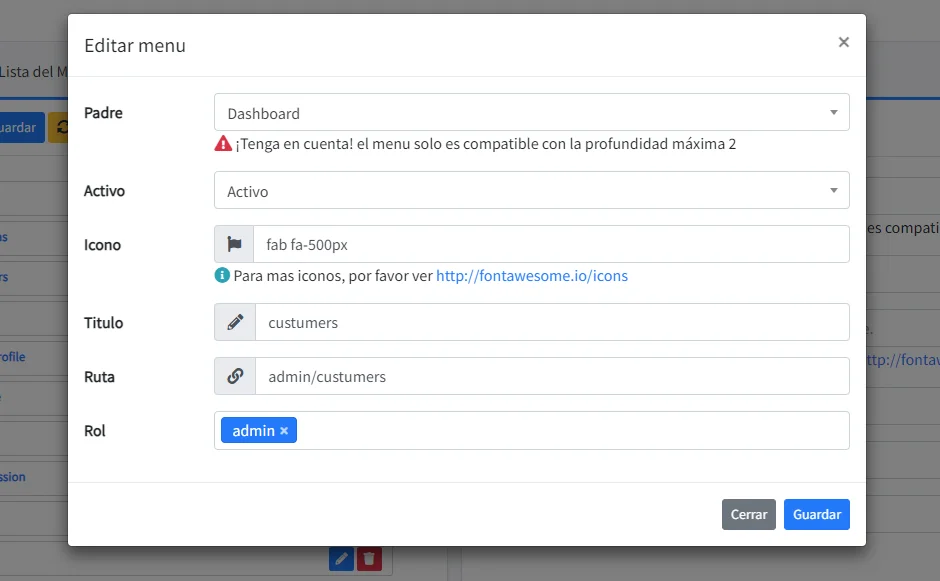Click the flag icon beside the Icono field
The height and width of the screenshot is (581, 940).
pyautogui.click(x=234, y=244)
